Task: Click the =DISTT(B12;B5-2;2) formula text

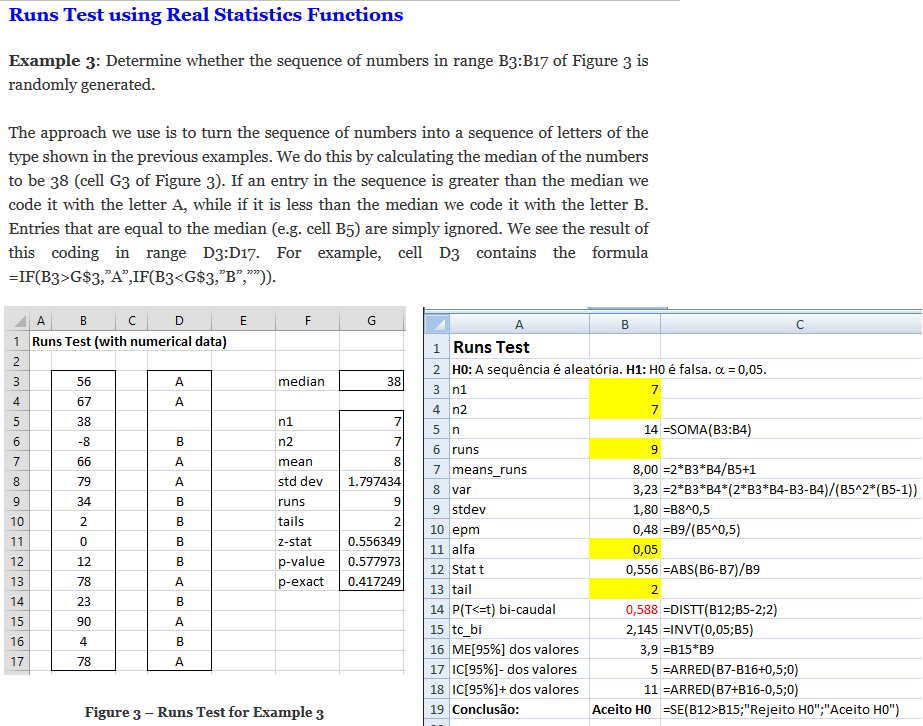Action: 720,610
